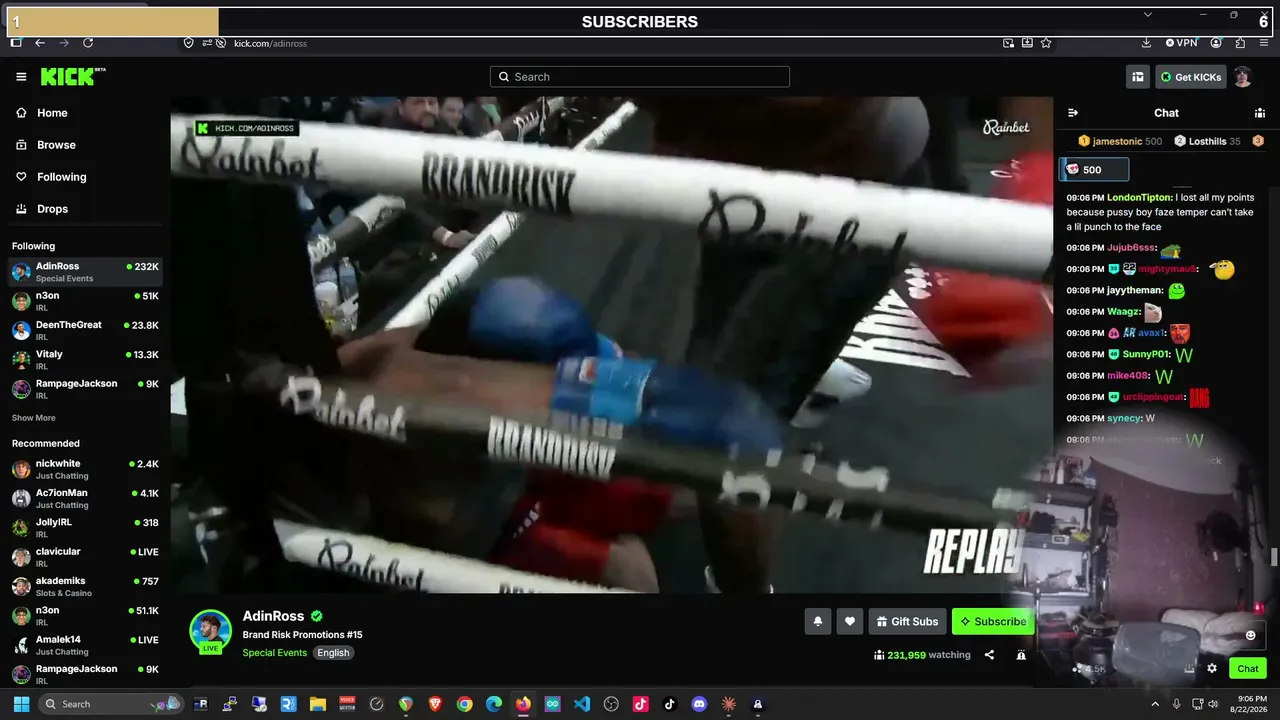Share the stream with the share icon

tap(989, 655)
